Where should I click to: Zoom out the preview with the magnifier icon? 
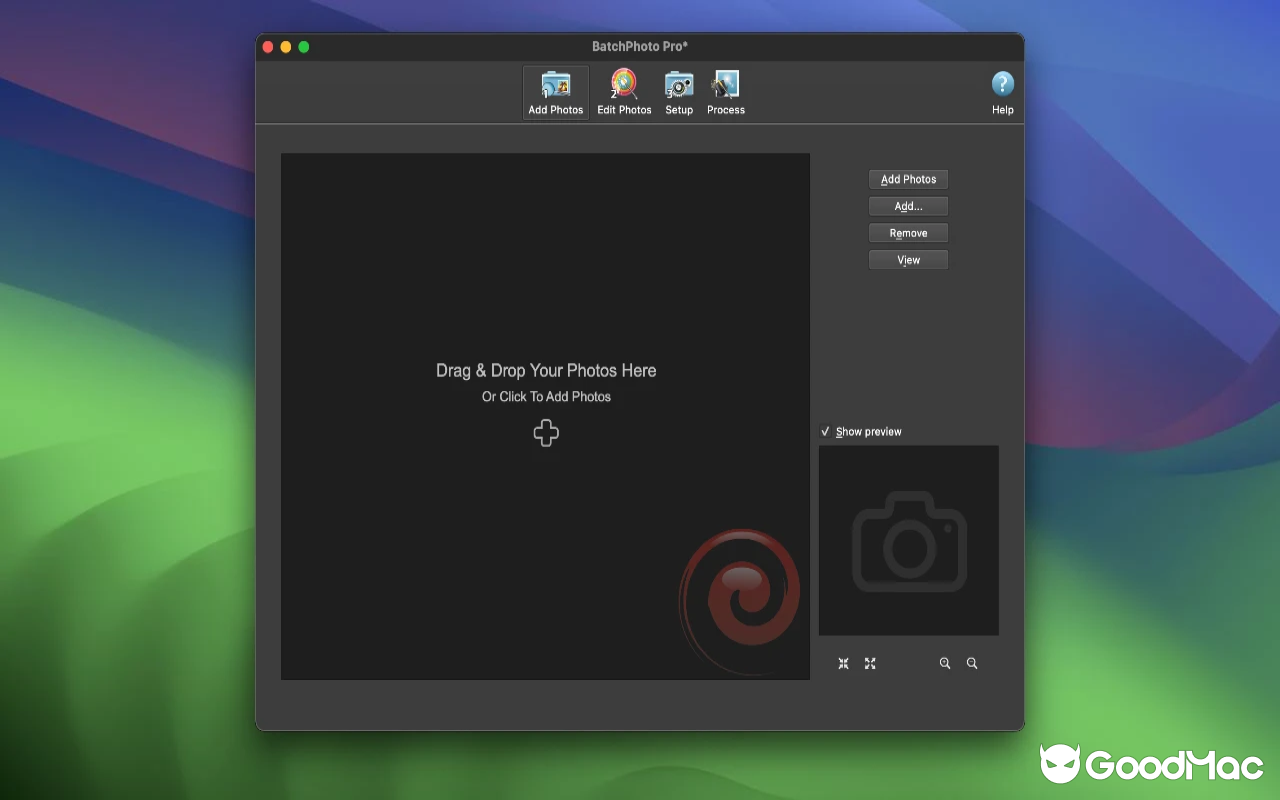pyautogui.click(x=972, y=663)
